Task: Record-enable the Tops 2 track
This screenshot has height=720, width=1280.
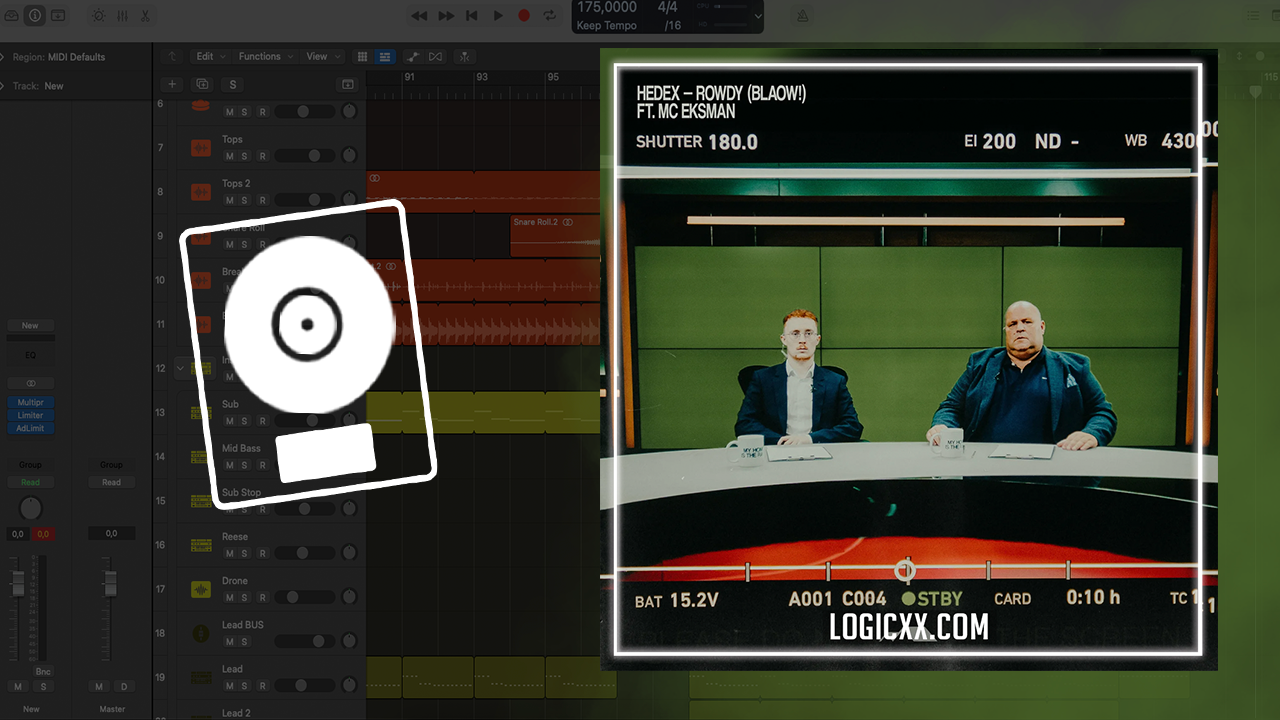Action: (262, 200)
